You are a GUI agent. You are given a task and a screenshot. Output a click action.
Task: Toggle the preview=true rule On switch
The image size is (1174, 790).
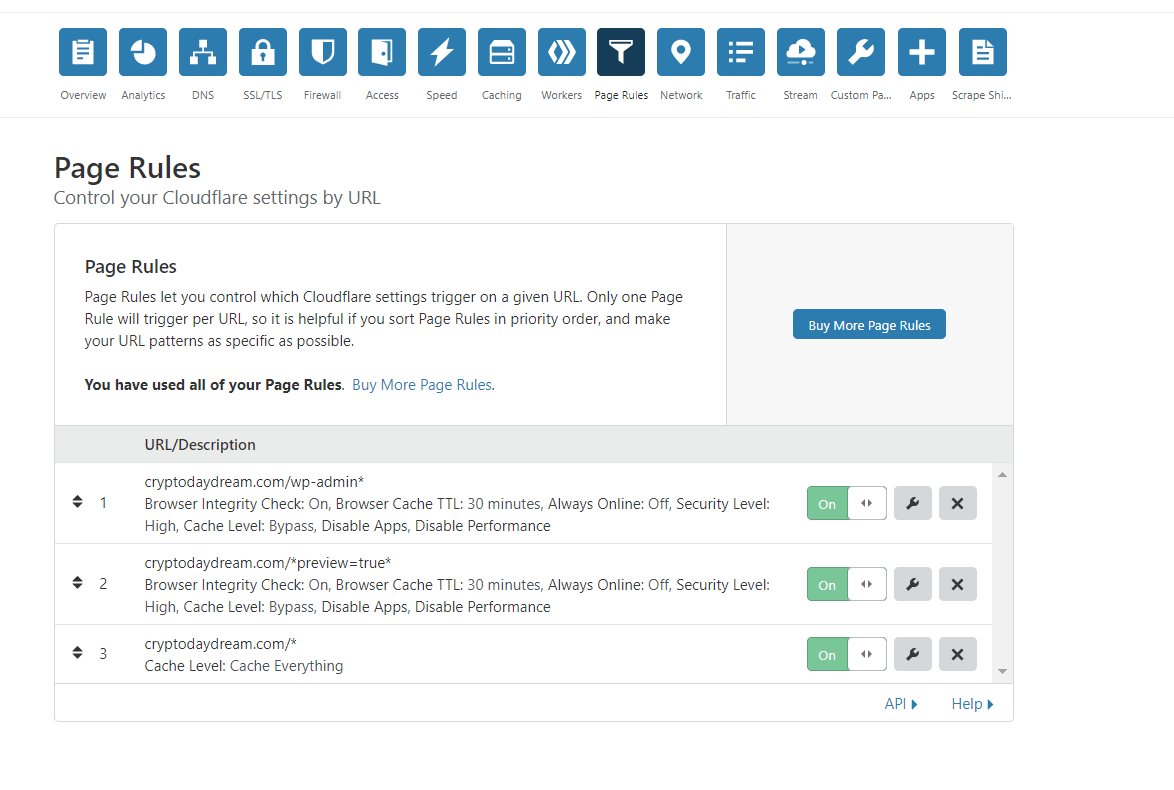click(x=847, y=584)
